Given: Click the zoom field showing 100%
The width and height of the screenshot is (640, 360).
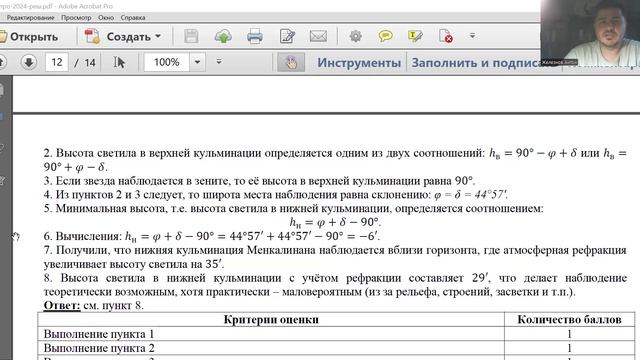Looking at the screenshot, I should [x=167, y=62].
